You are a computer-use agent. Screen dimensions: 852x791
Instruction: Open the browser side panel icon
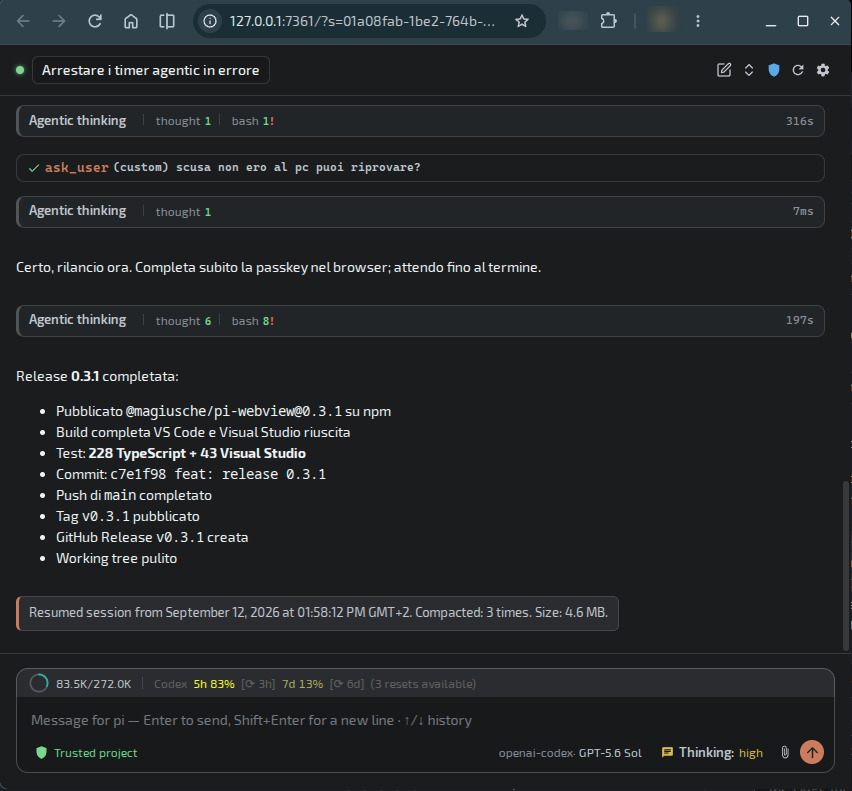167,21
